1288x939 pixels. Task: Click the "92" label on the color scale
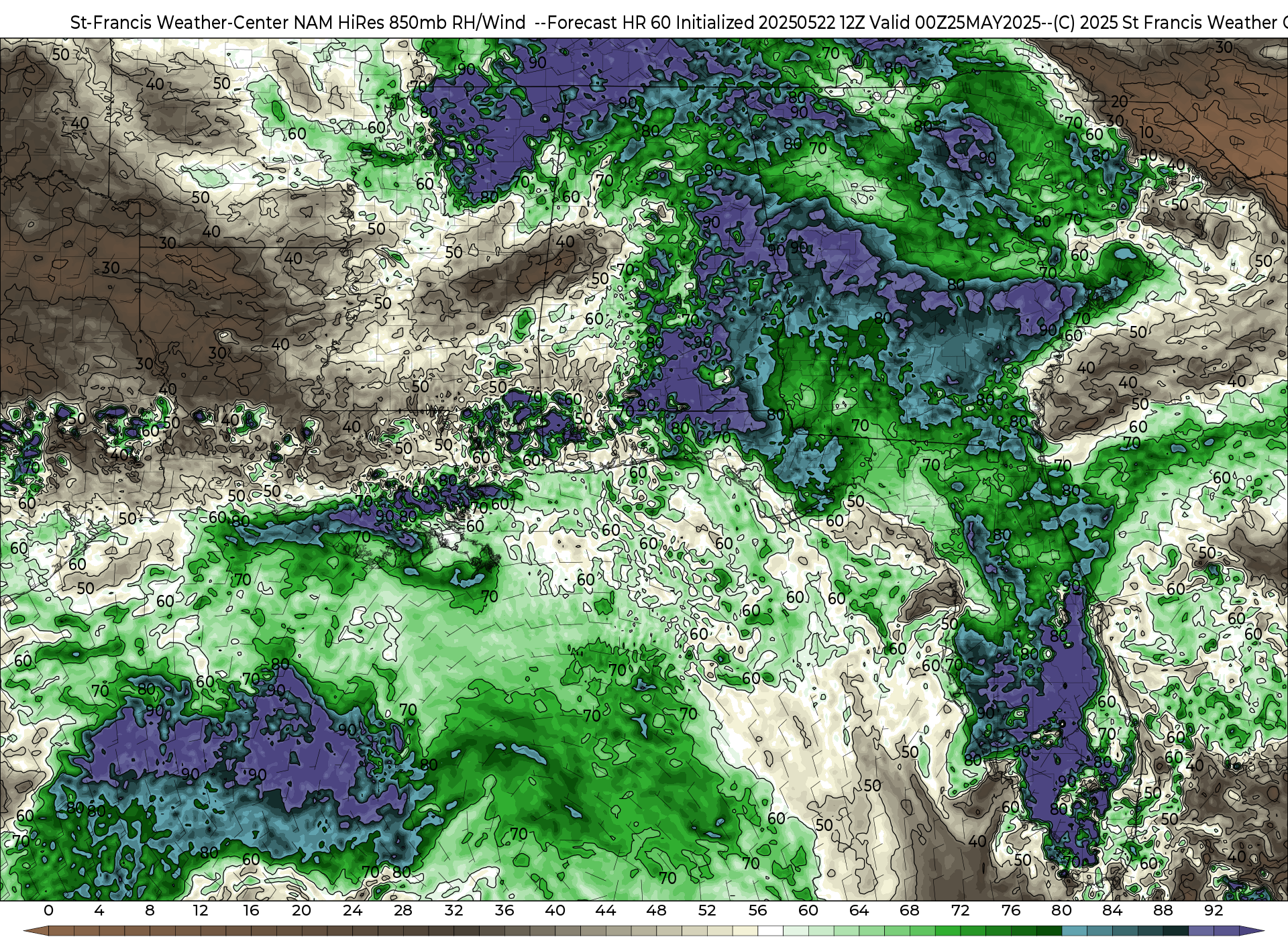point(1214,910)
